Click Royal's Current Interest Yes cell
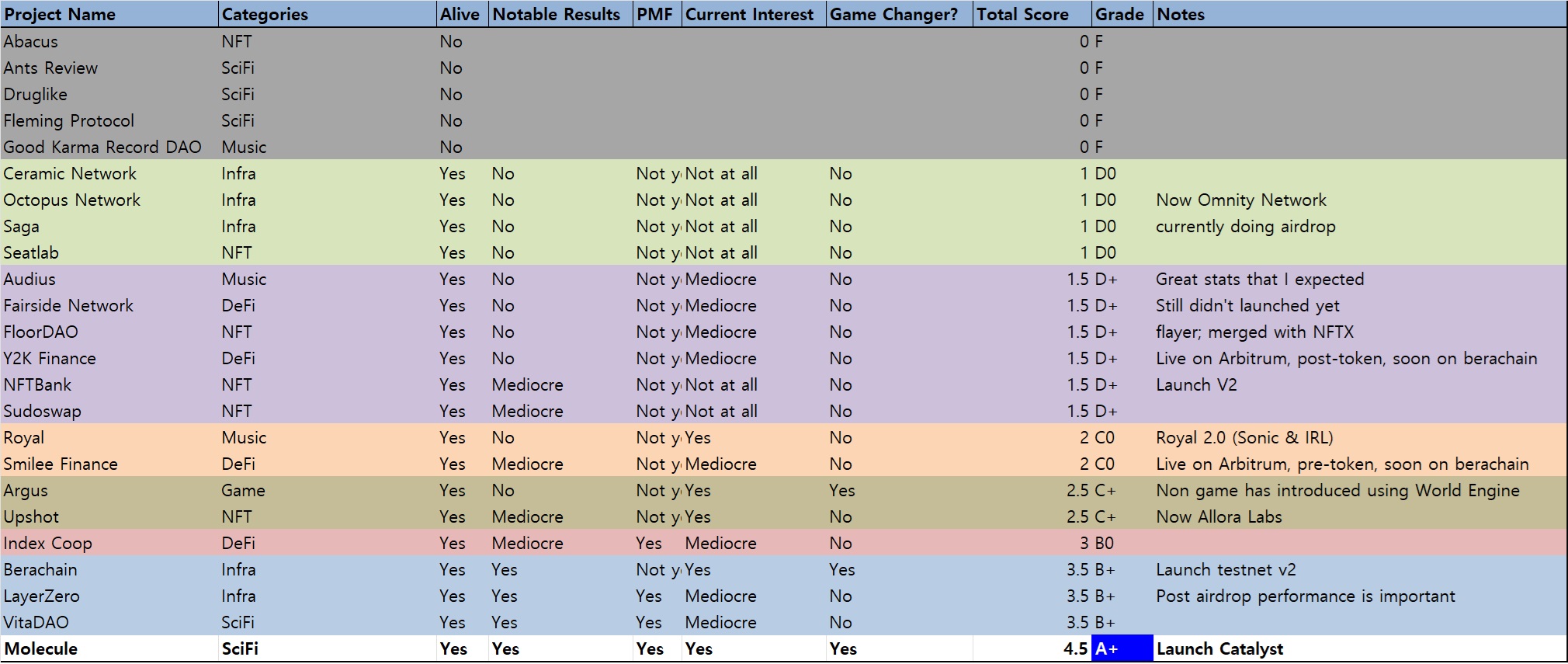The image size is (1568, 664). (x=753, y=438)
